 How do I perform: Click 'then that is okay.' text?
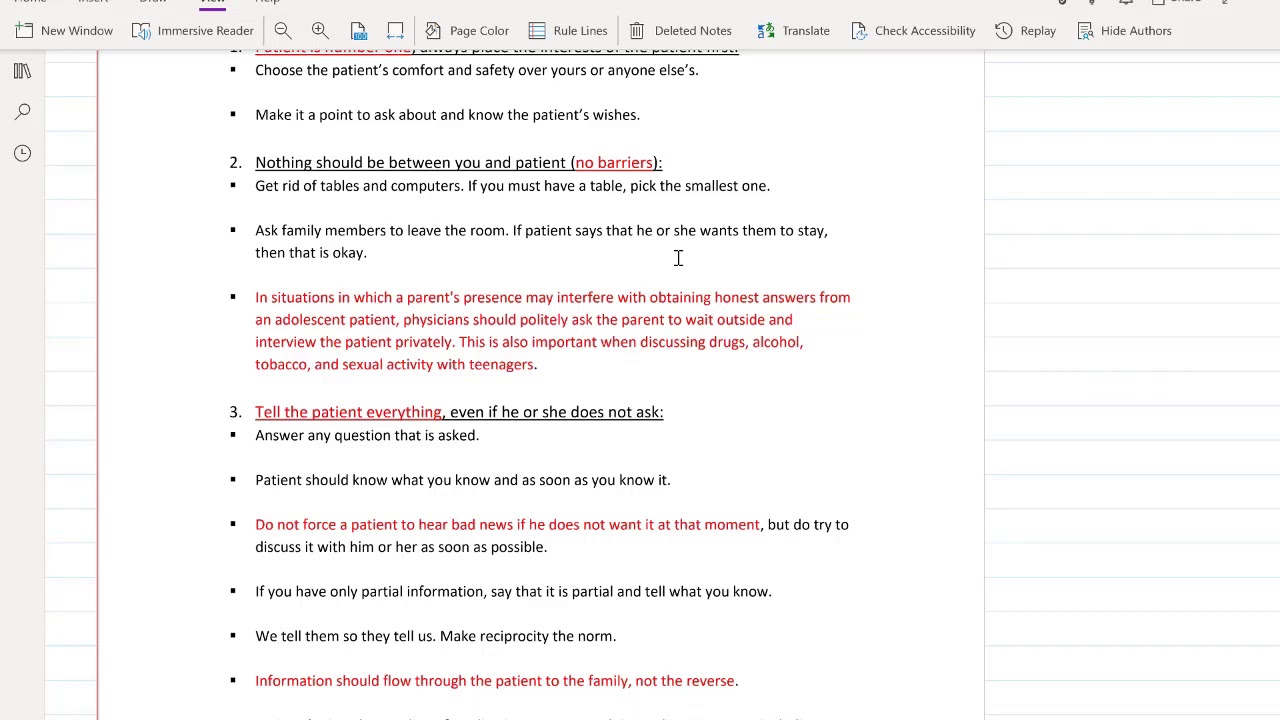click(311, 253)
